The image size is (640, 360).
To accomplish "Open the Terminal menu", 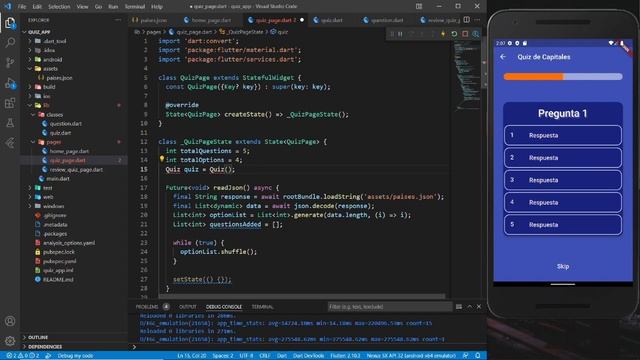I will (x=135, y=7).
